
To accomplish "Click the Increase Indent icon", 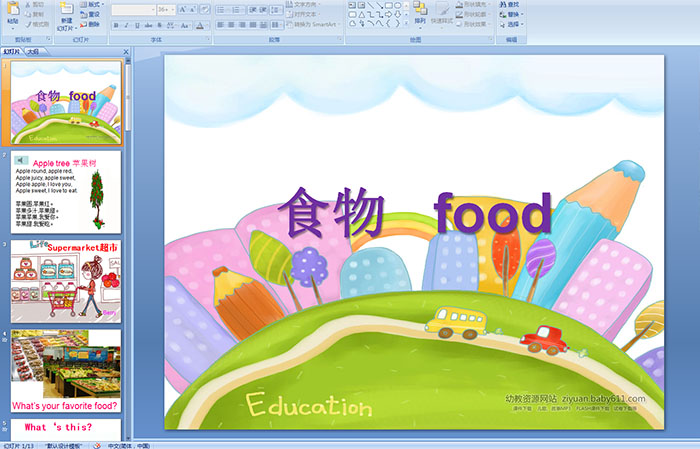I will (263, 10).
